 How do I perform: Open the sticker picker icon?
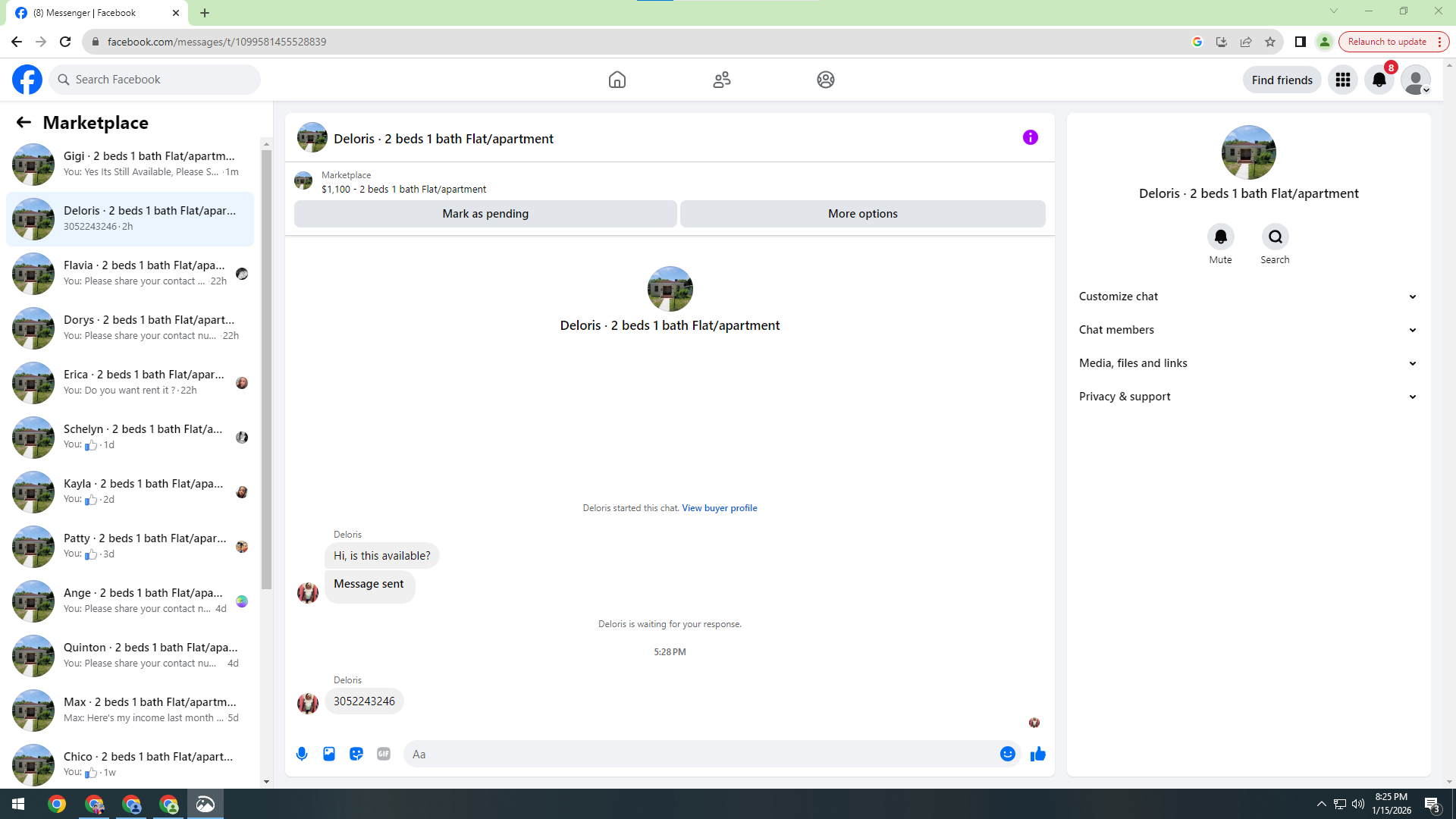click(356, 754)
